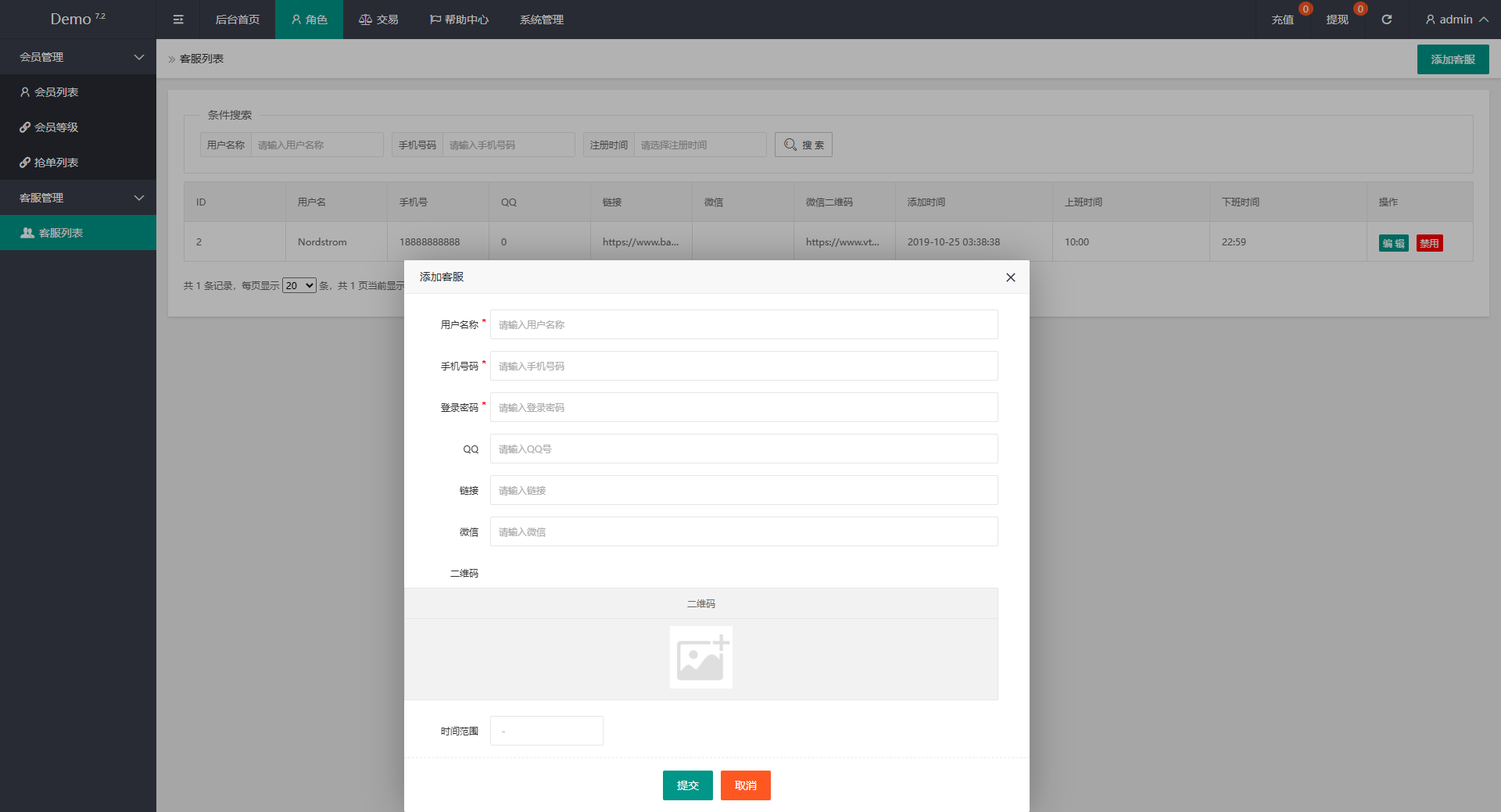The height and width of the screenshot is (812, 1501).
Task: Collapse the 会员管理 sidebar group
Action: [78, 57]
